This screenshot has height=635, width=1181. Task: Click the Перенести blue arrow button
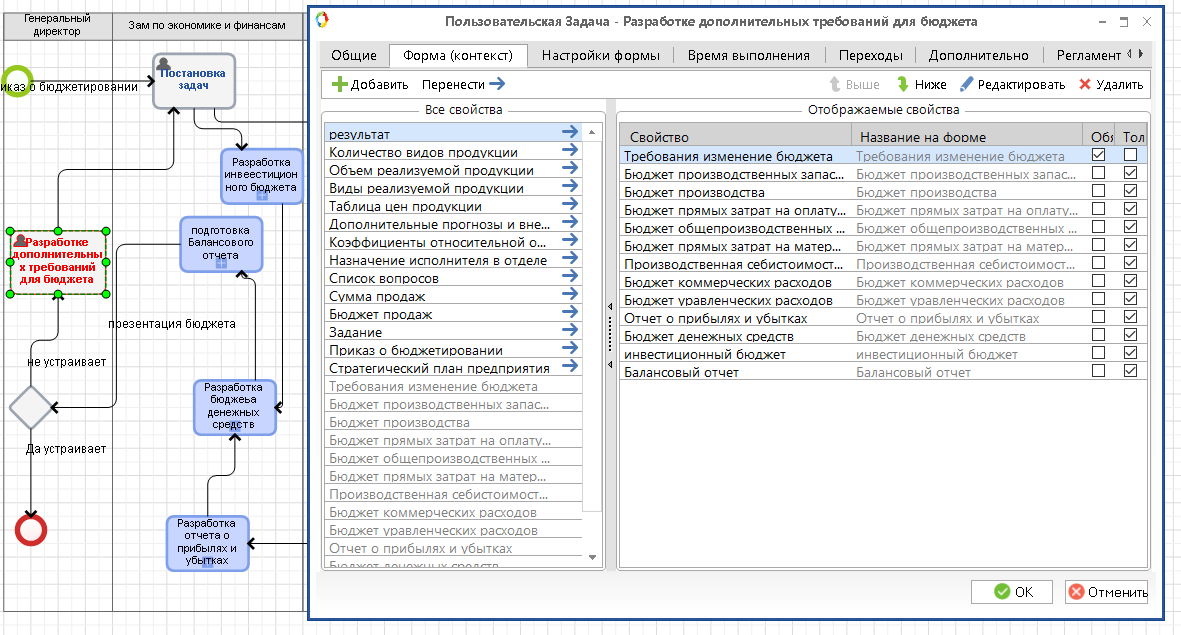pyautogui.click(x=463, y=84)
